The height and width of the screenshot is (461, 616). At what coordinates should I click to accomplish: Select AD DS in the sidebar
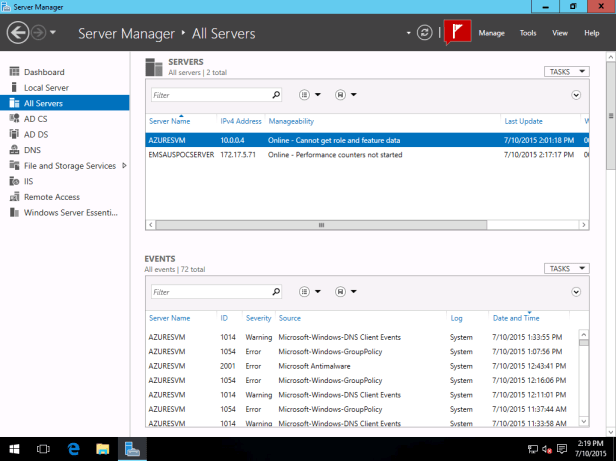click(x=36, y=134)
